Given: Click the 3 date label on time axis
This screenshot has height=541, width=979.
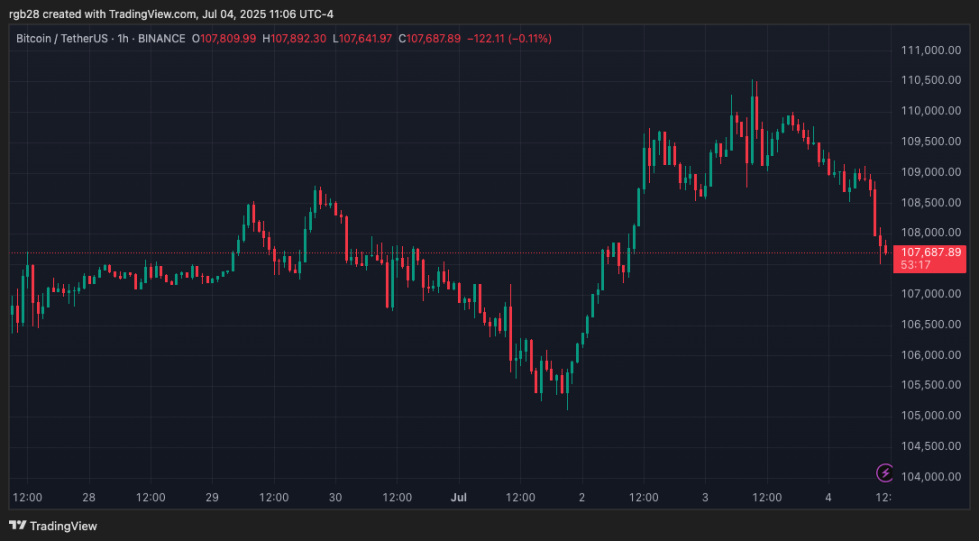Looking at the screenshot, I should coord(705,497).
